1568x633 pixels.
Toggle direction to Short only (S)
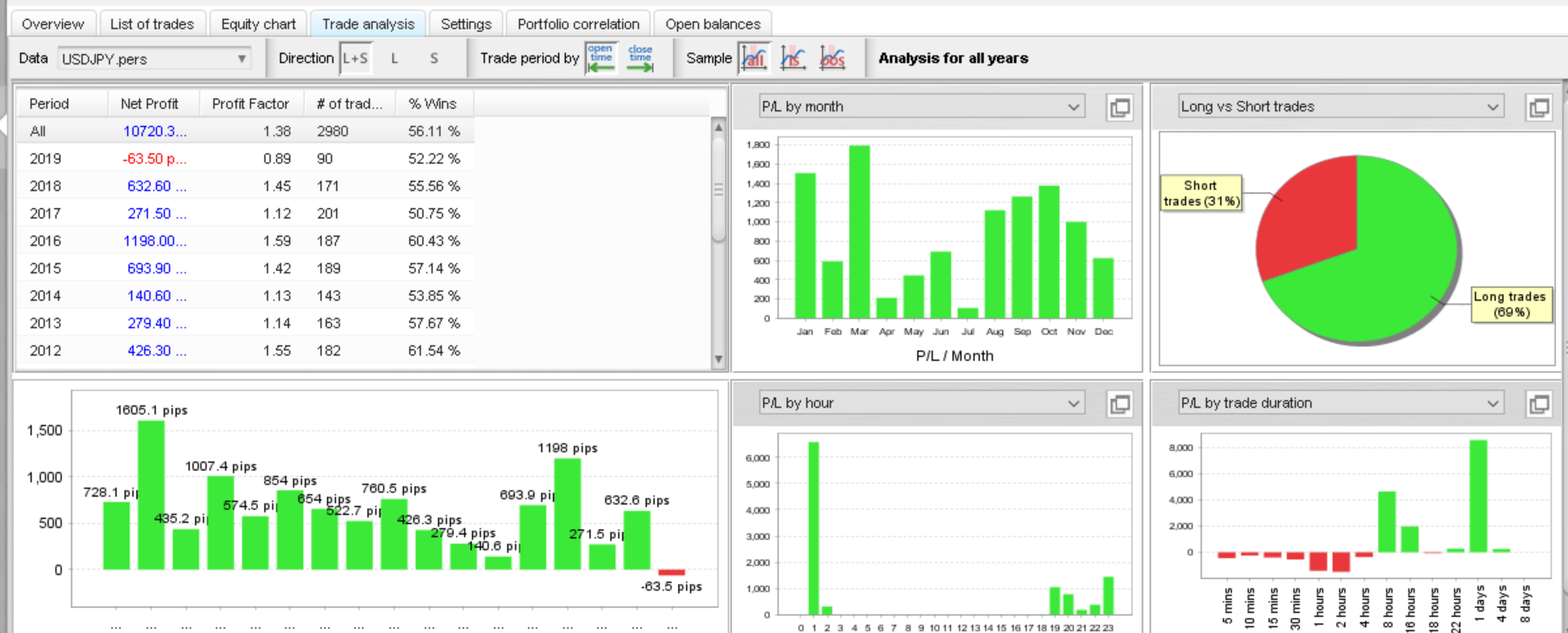pos(434,58)
